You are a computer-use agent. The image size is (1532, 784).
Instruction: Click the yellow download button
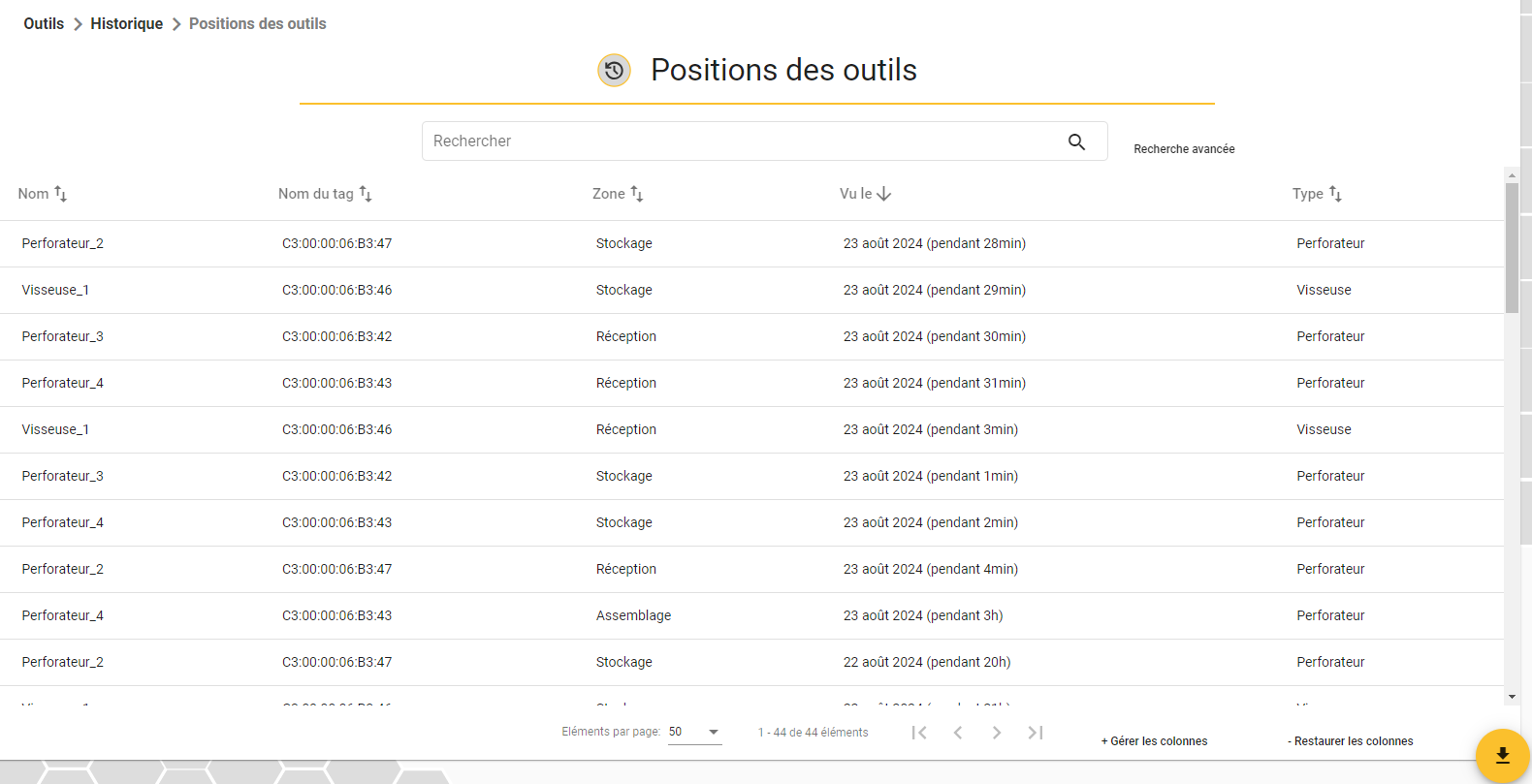click(1502, 755)
